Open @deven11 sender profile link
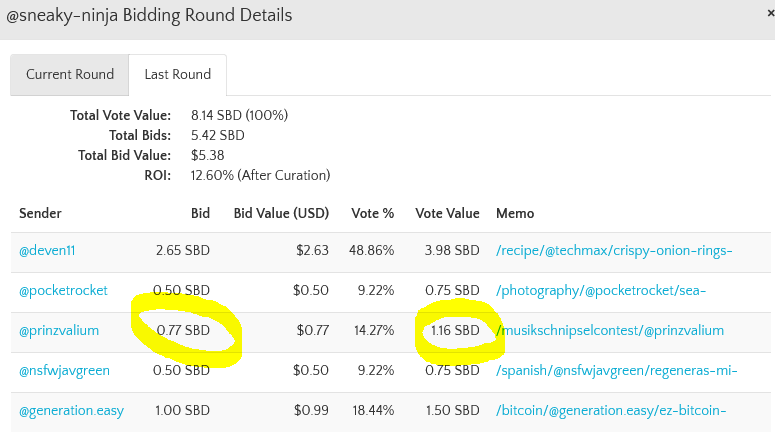Screen dimensions: 775x445 click(x=47, y=250)
